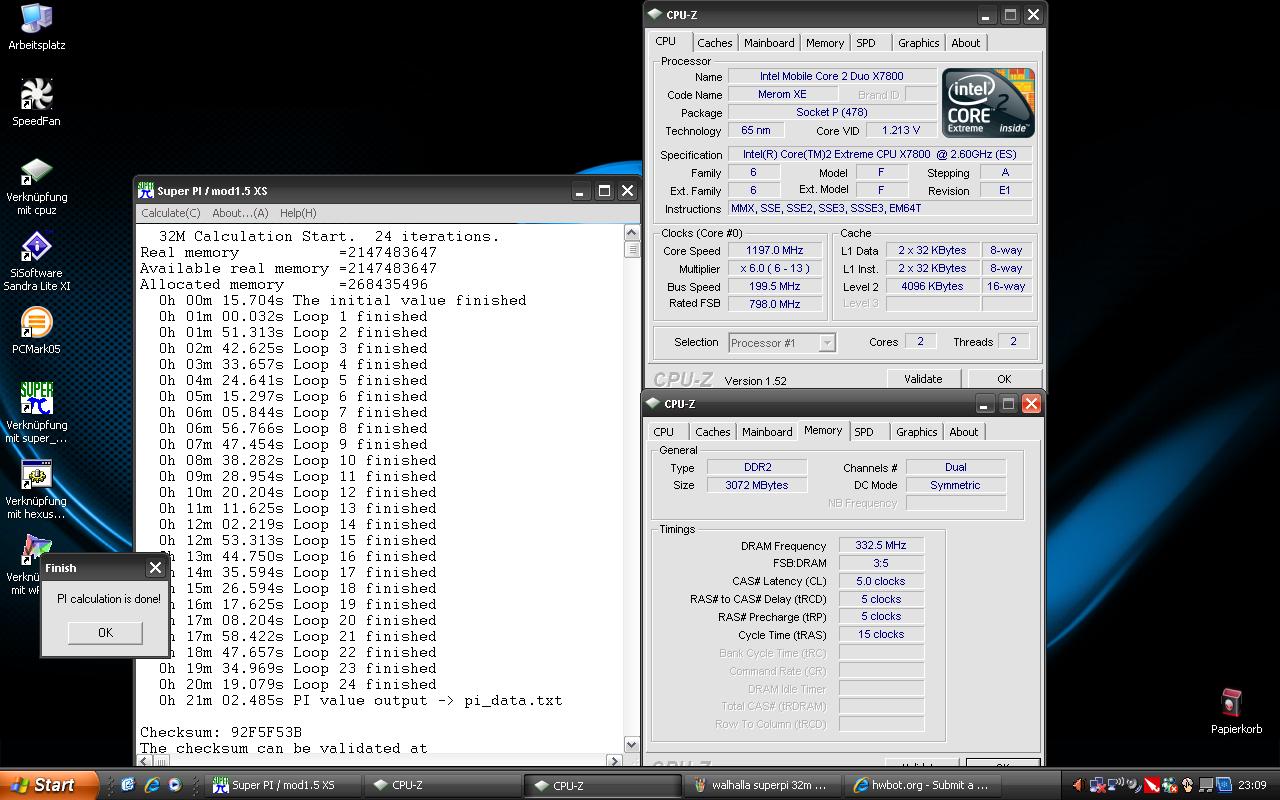The image size is (1280, 800).
Task: Click the Intel Core 2 Extreme logo
Action: click(x=988, y=103)
